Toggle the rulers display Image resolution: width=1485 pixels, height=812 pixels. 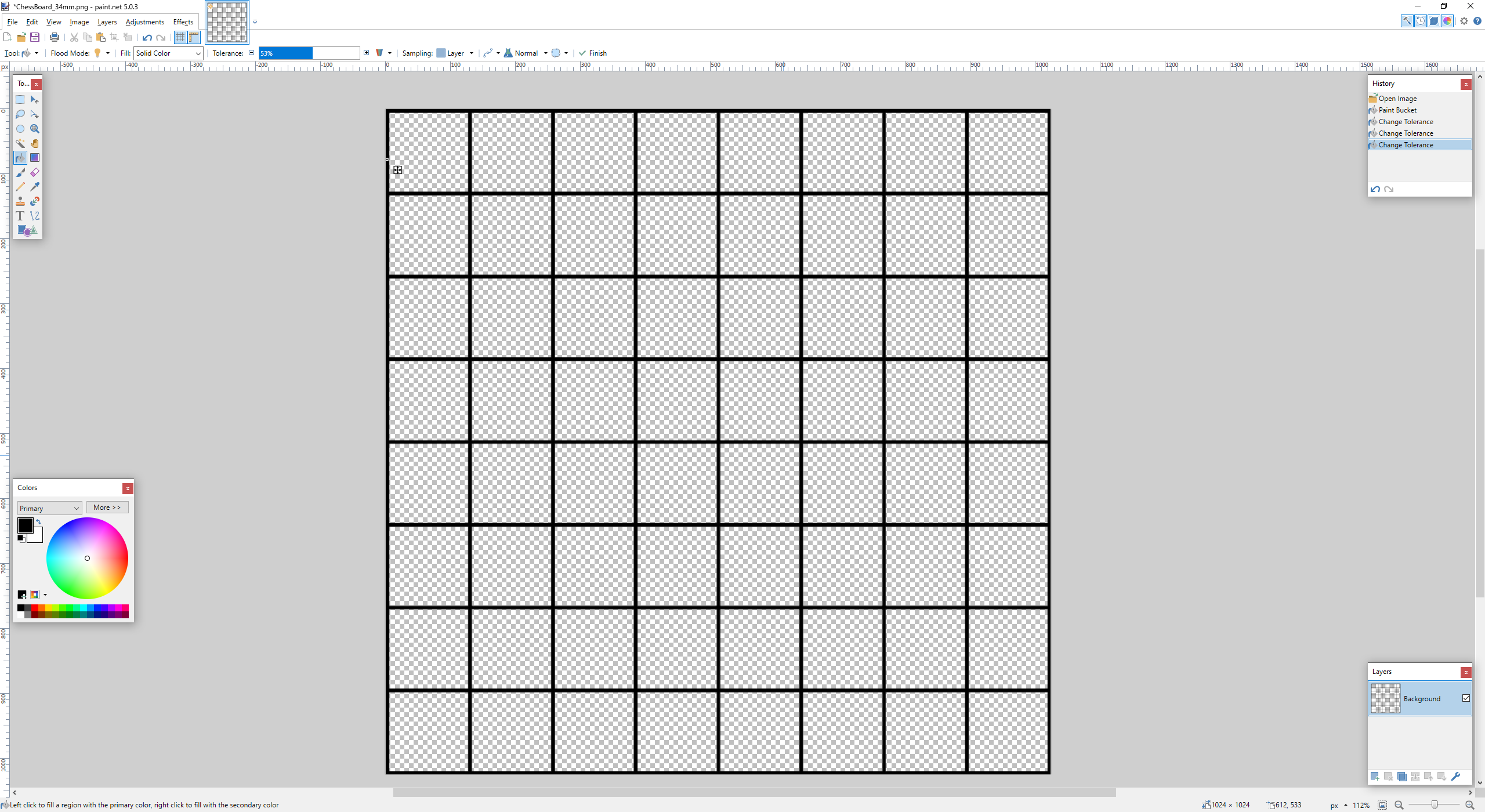pos(194,37)
